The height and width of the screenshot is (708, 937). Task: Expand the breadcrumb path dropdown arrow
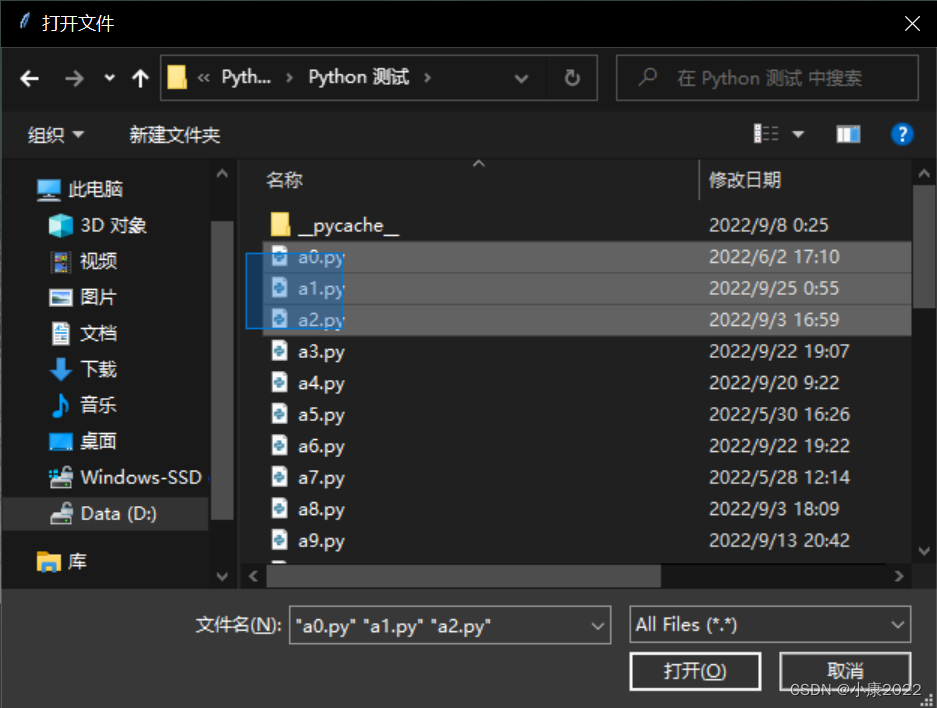pyautogui.click(x=521, y=77)
